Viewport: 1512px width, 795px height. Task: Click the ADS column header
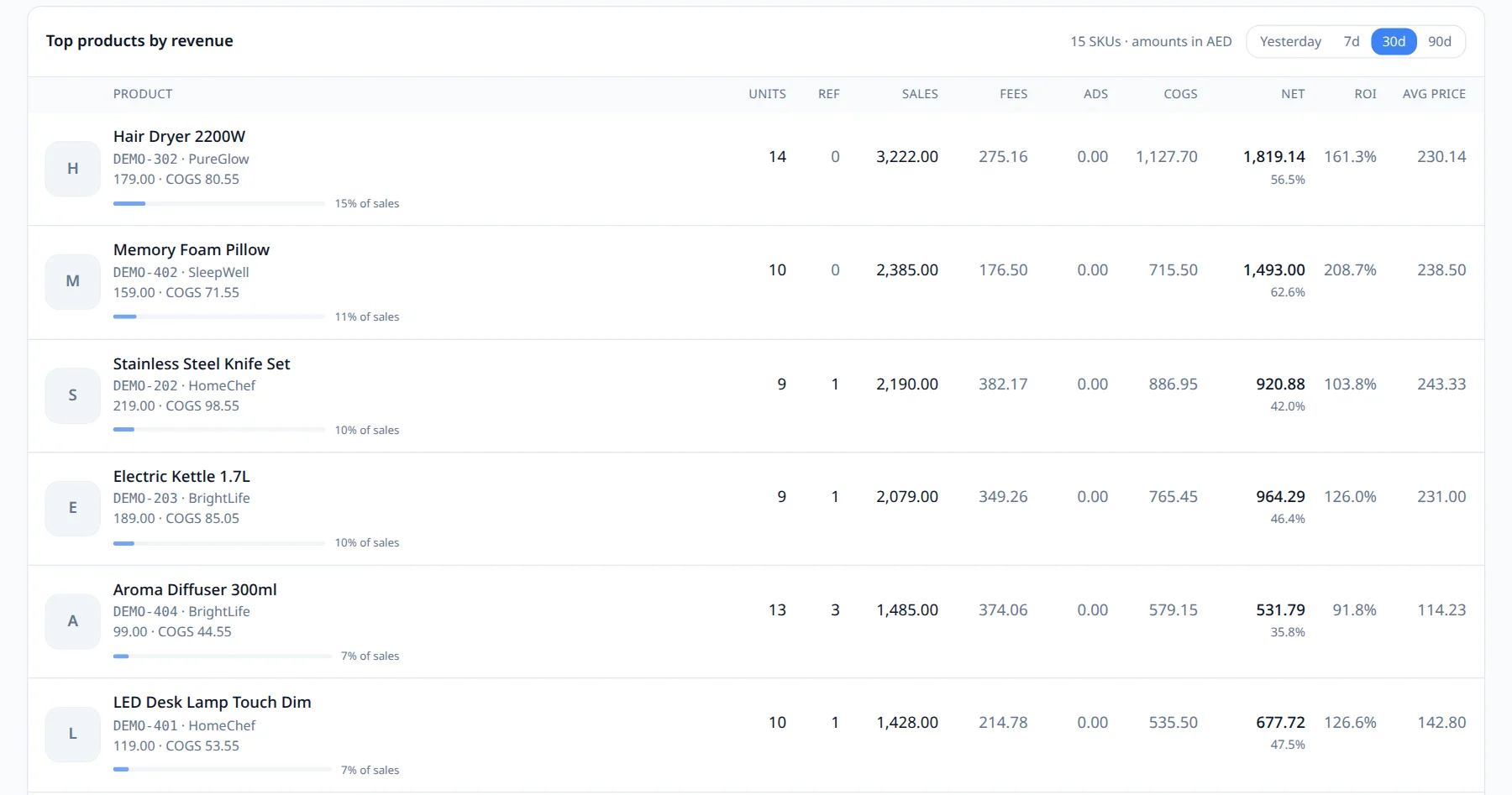pos(1095,94)
